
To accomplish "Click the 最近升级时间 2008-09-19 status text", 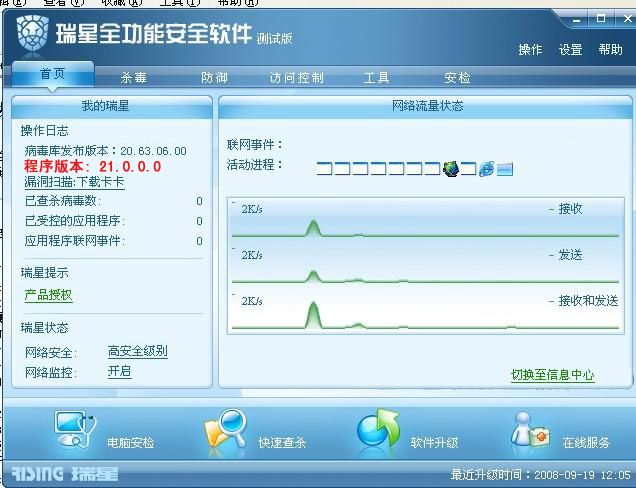I will [x=540, y=475].
